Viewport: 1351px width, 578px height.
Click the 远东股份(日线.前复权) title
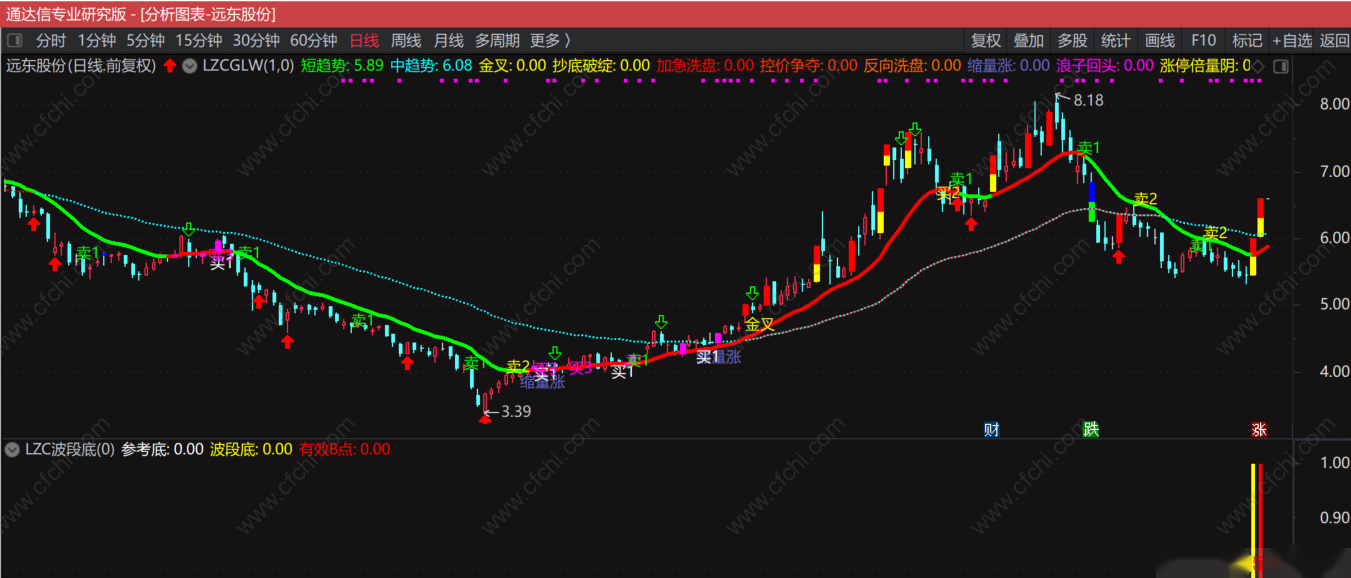81,66
